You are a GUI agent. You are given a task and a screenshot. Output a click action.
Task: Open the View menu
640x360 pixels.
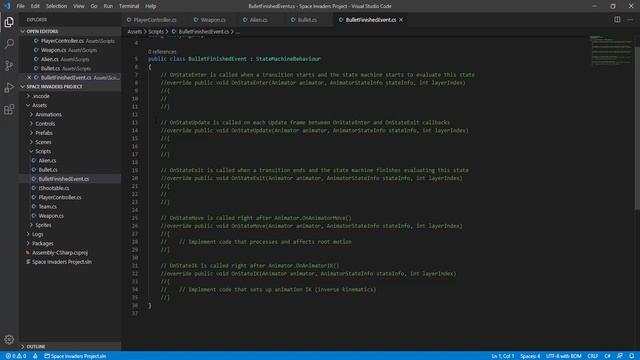79,6
